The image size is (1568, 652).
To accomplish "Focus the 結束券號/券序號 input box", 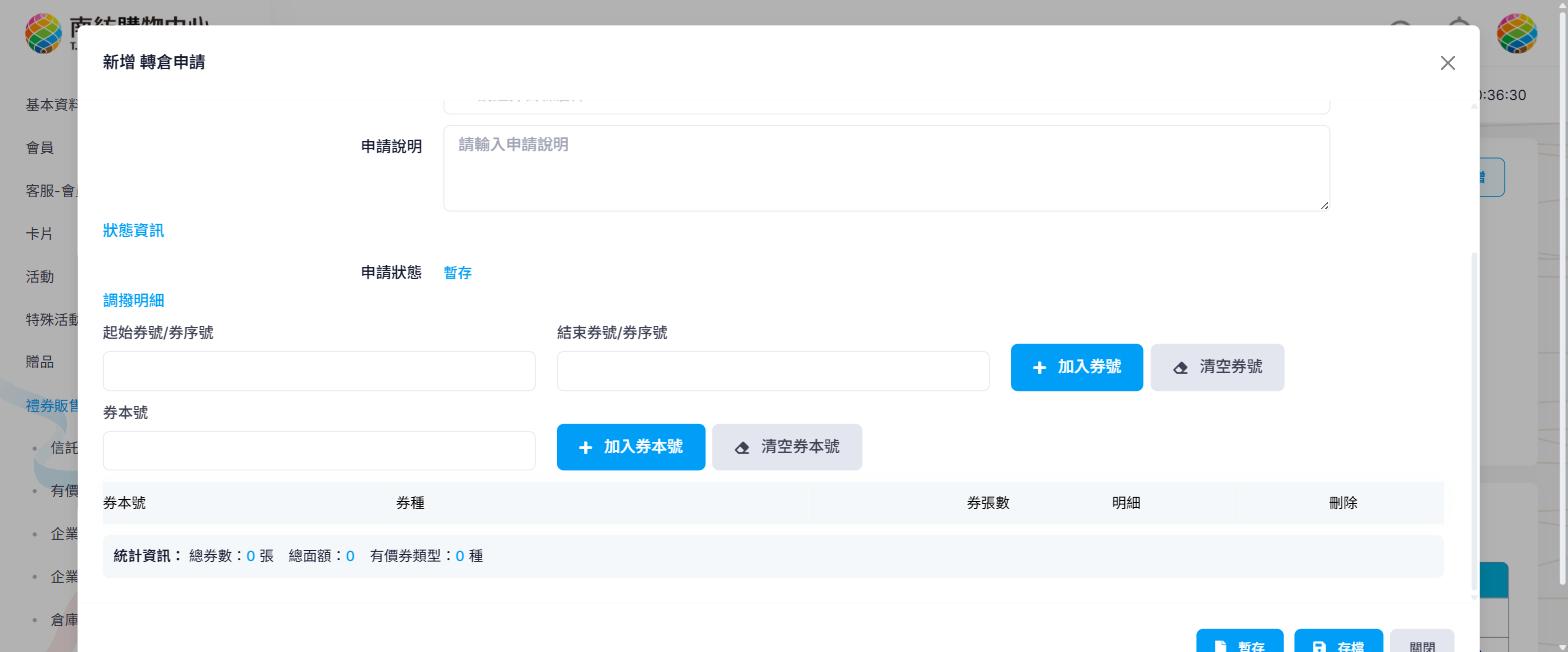I will (x=773, y=371).
